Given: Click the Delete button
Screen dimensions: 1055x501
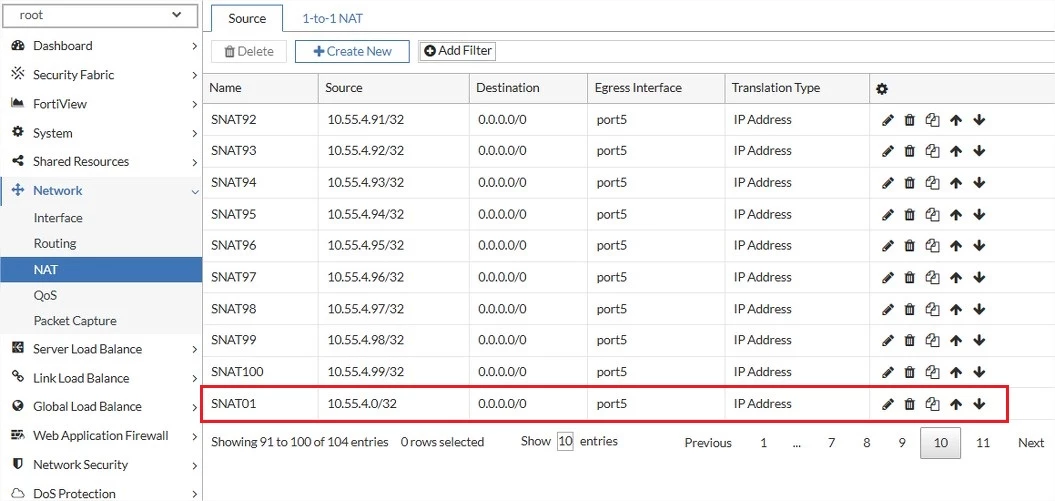Looking at the screenshot, I should click(249, 51).
